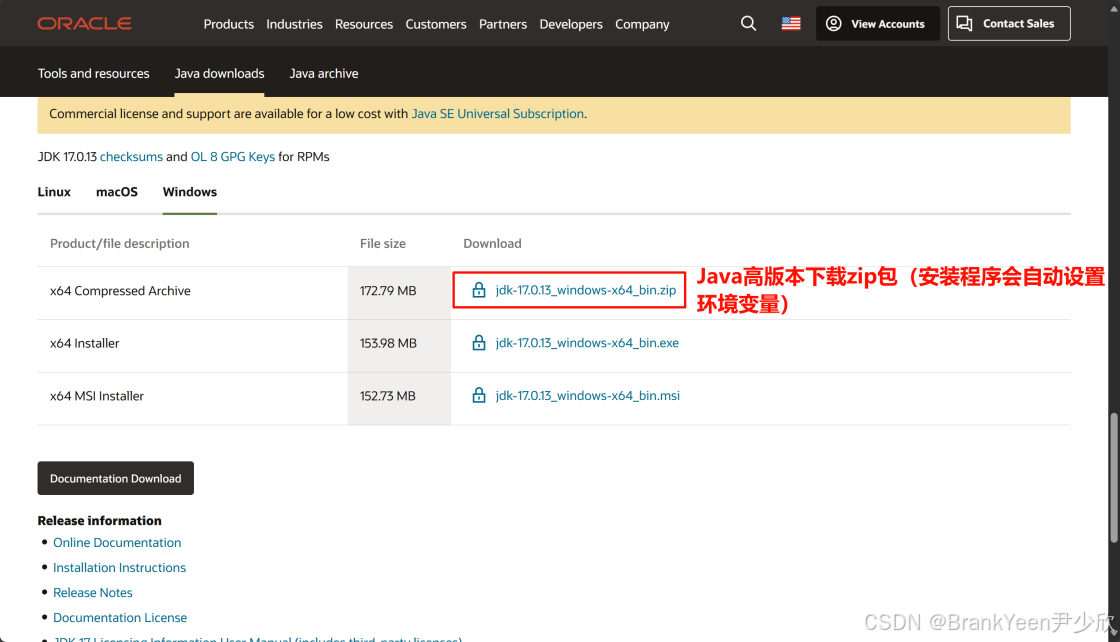Click the user icon in View Accounts
The height and width of the screenshot is (642, 1120).
click(x=834, y=24)
